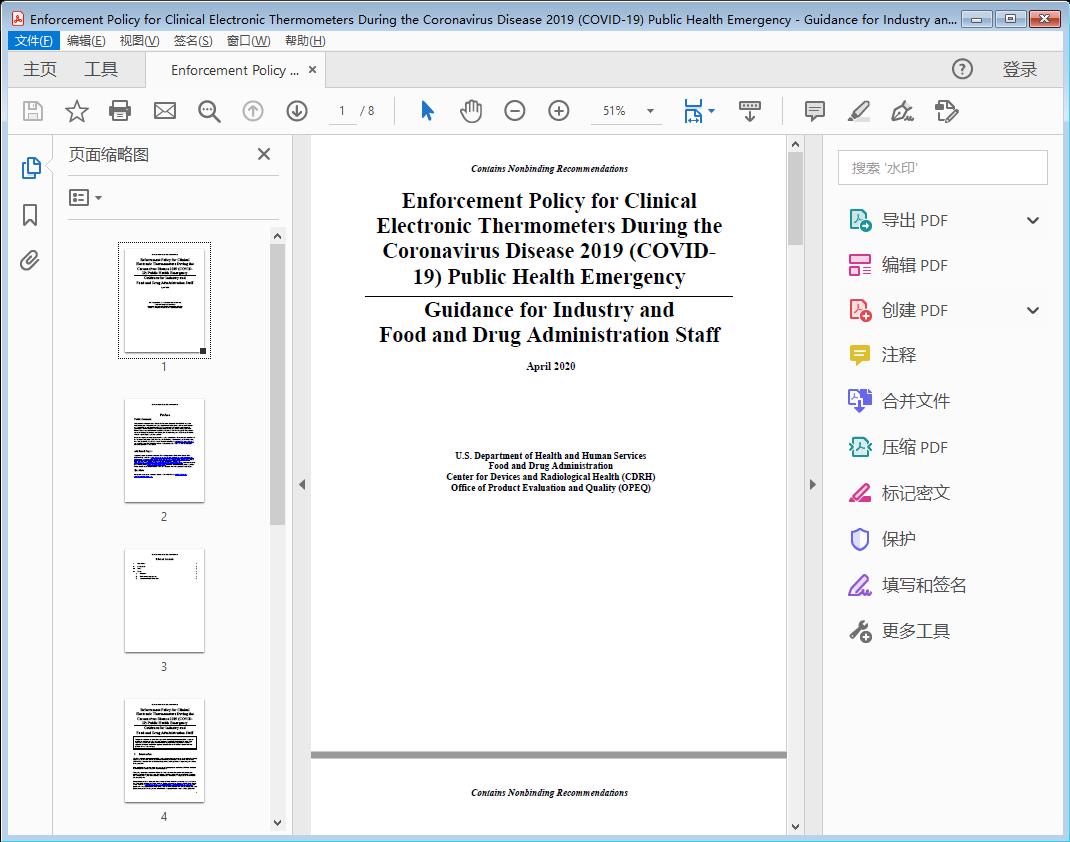Open the comment tool with the speech bubble icon
Viewport: 1070px width, 842px height.
(x=814, y=111)
